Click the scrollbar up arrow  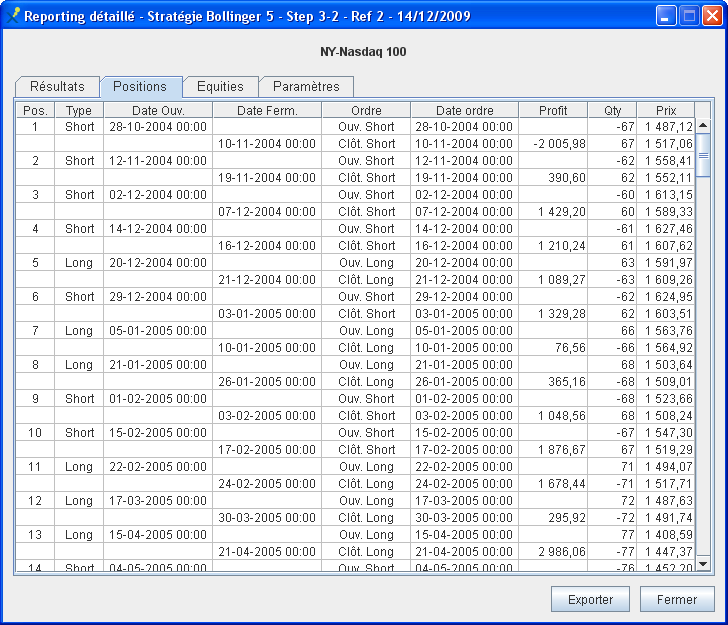tap(702, 126)
